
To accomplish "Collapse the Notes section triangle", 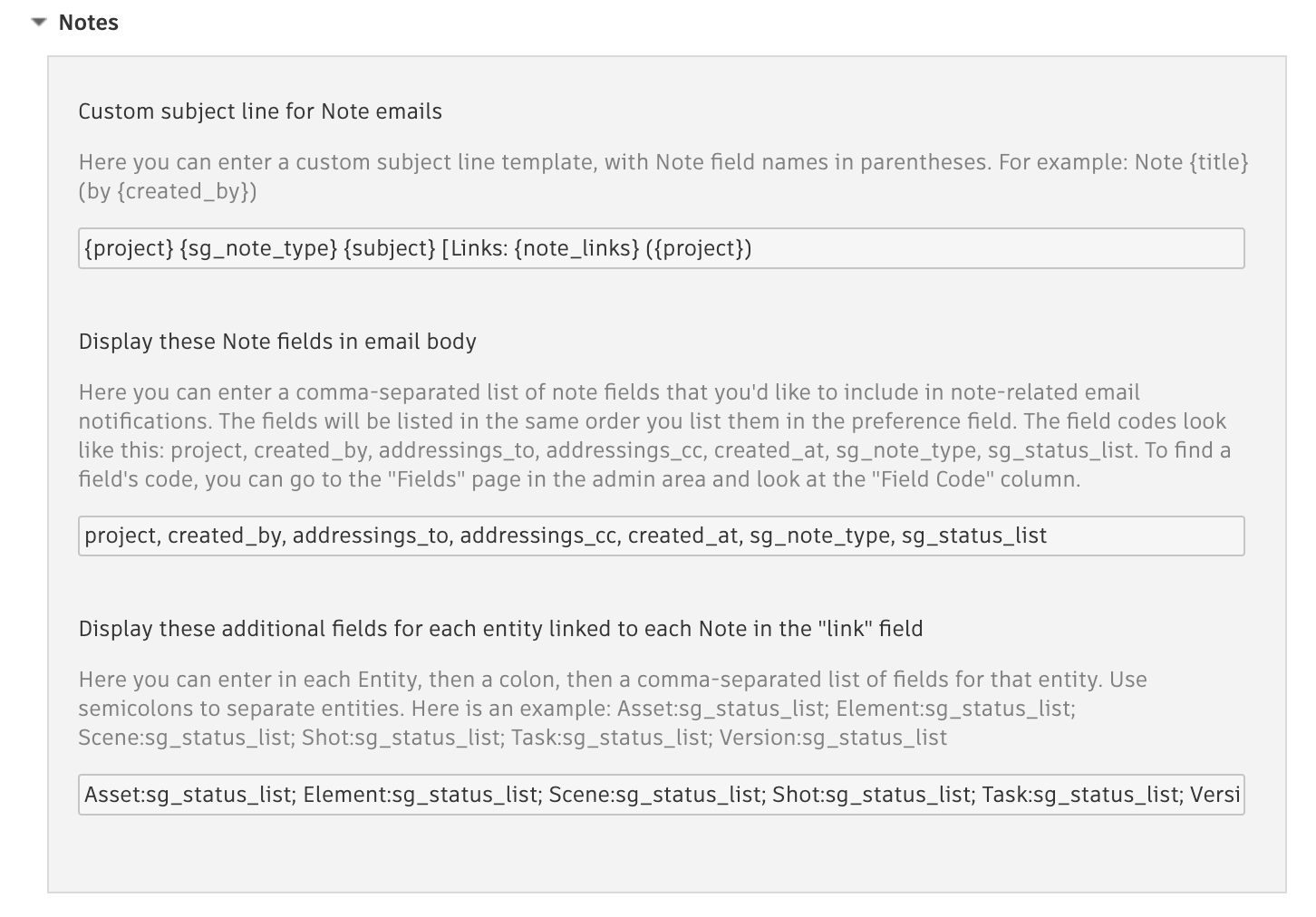I will point(38,23).
